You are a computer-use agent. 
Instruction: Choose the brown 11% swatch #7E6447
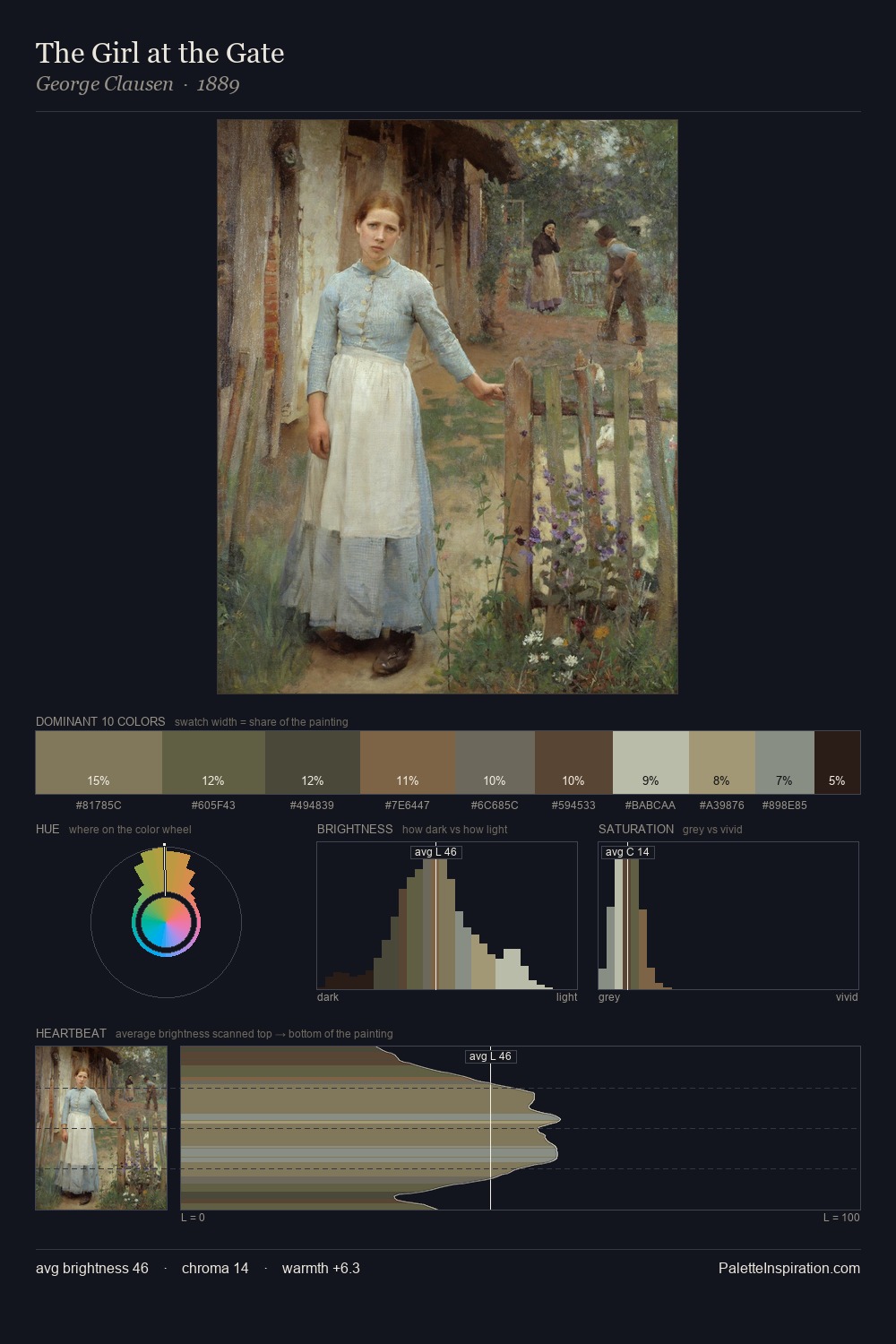pos(408,762)
